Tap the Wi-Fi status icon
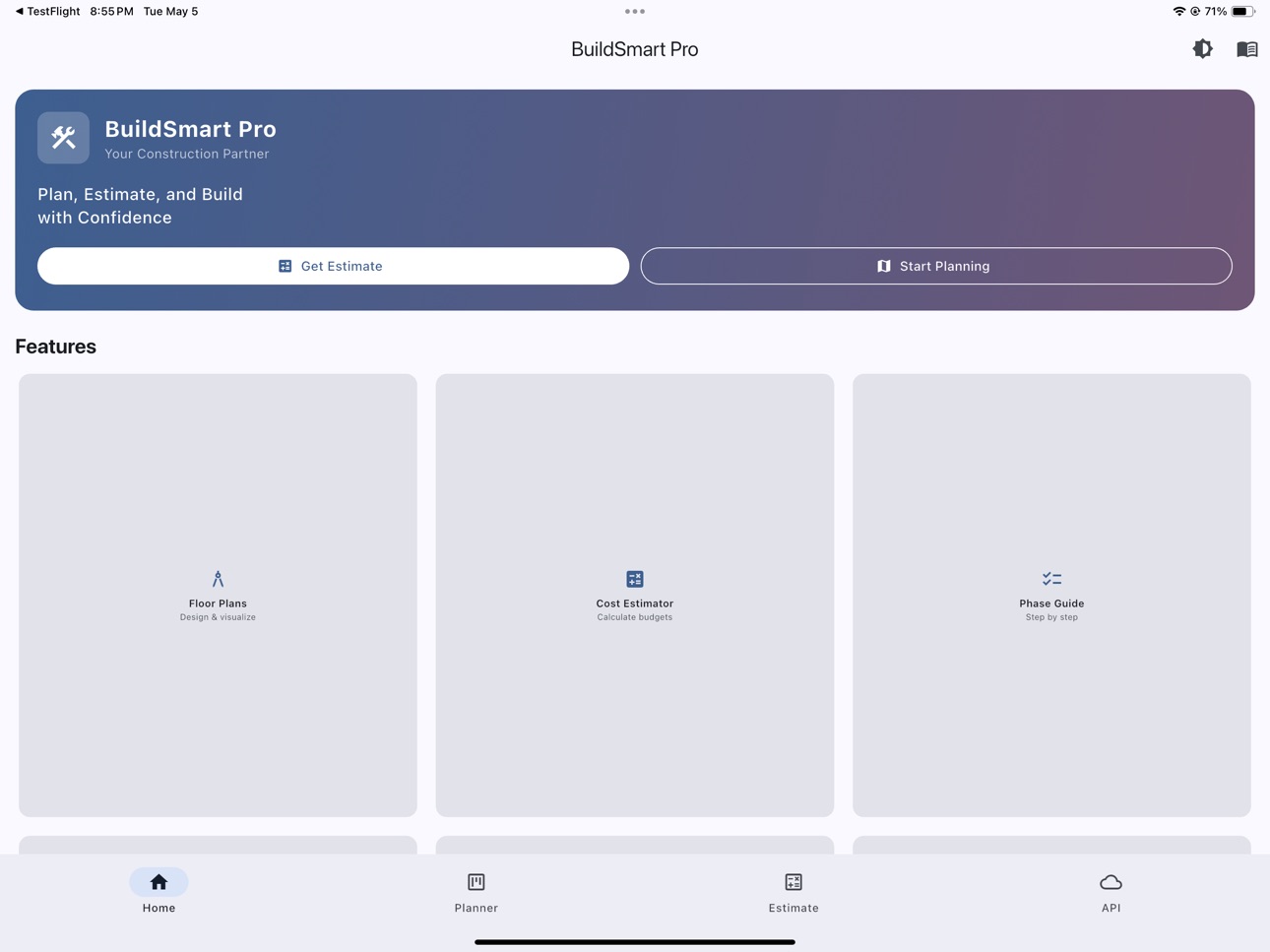1270x952 pixels. [x=1178, y=12]
